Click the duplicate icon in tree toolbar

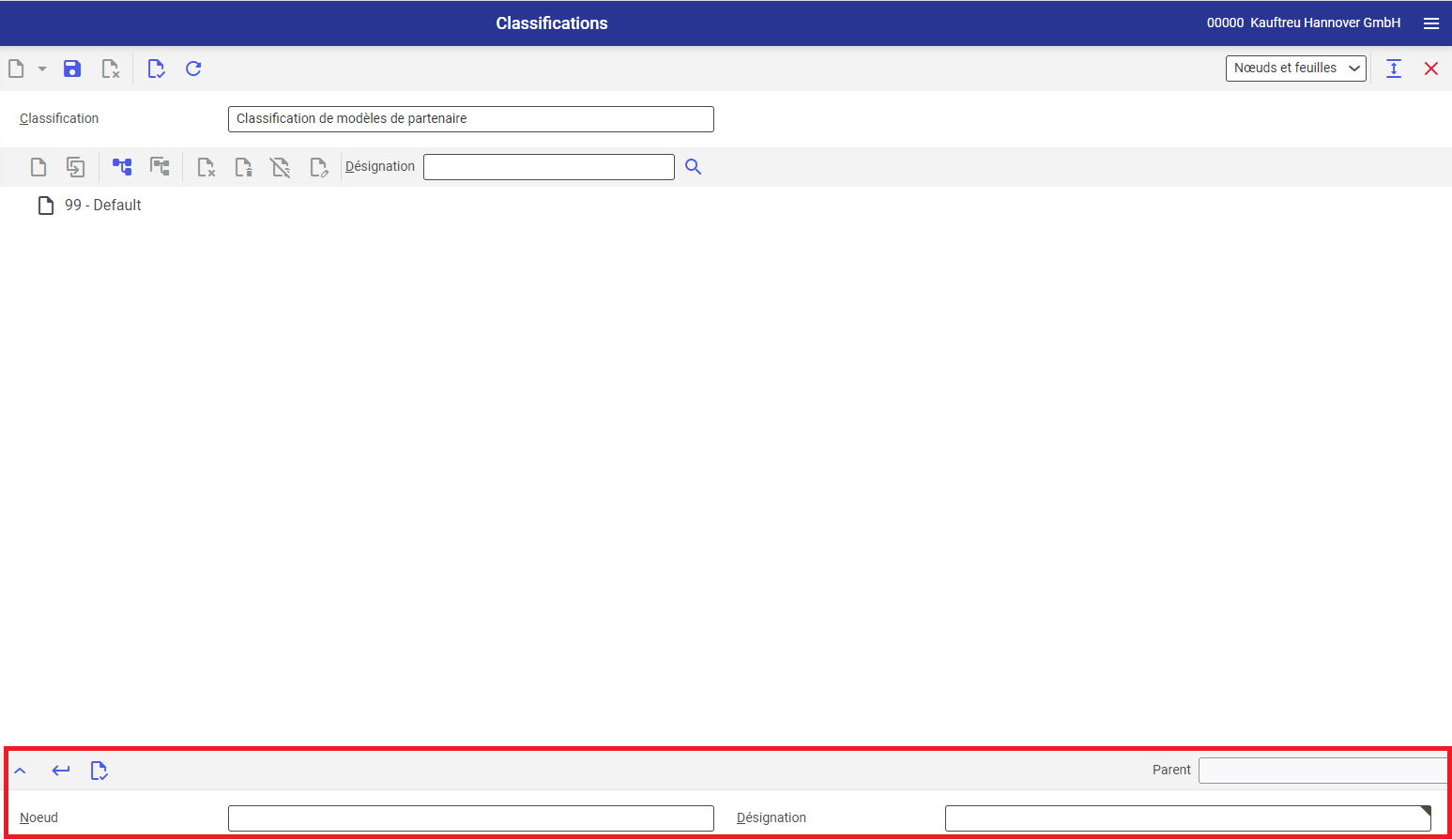(76, 167)
